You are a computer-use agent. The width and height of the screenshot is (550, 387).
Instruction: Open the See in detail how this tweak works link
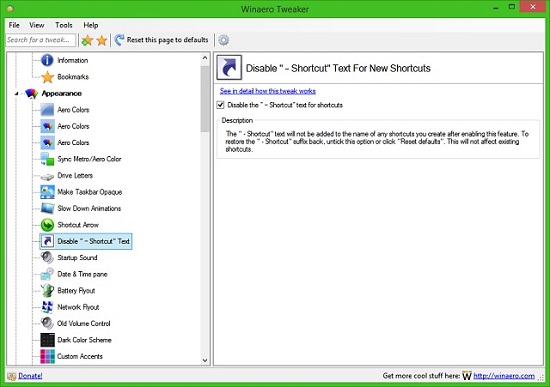(x=268, y=91)
